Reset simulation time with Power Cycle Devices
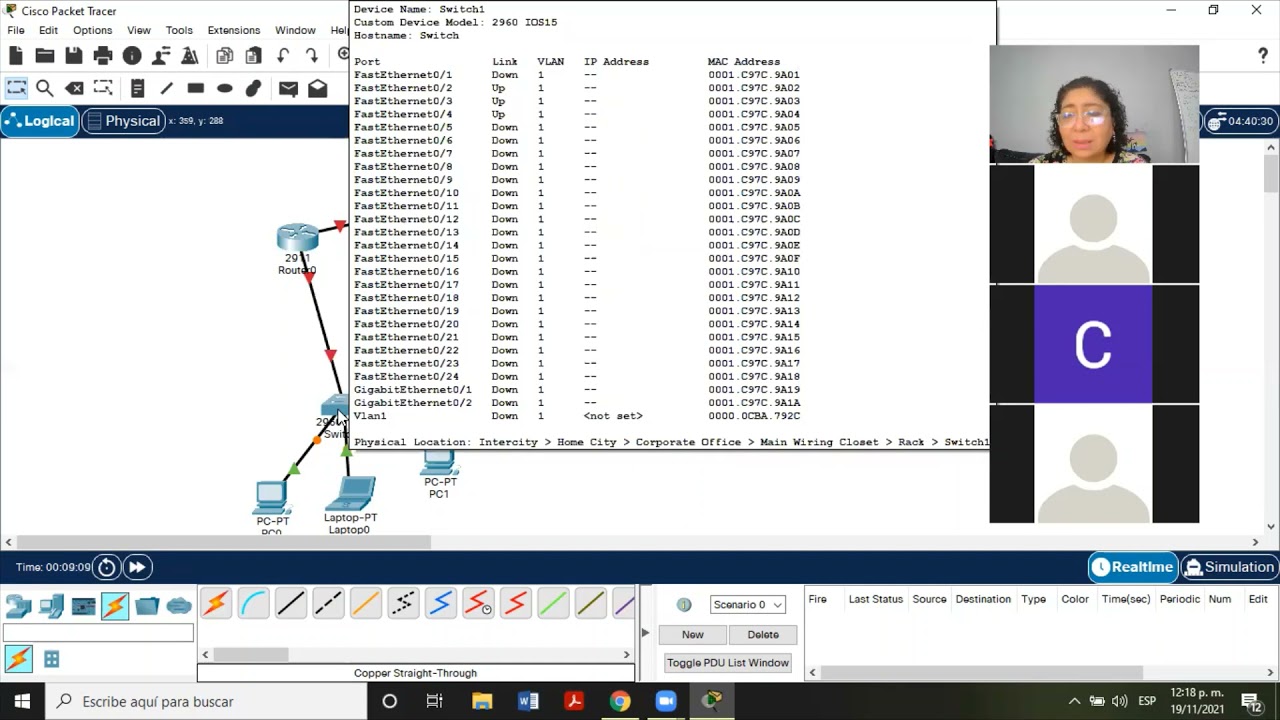The image size is (1280, 720). pyautogui.click(x=107, y=567)
